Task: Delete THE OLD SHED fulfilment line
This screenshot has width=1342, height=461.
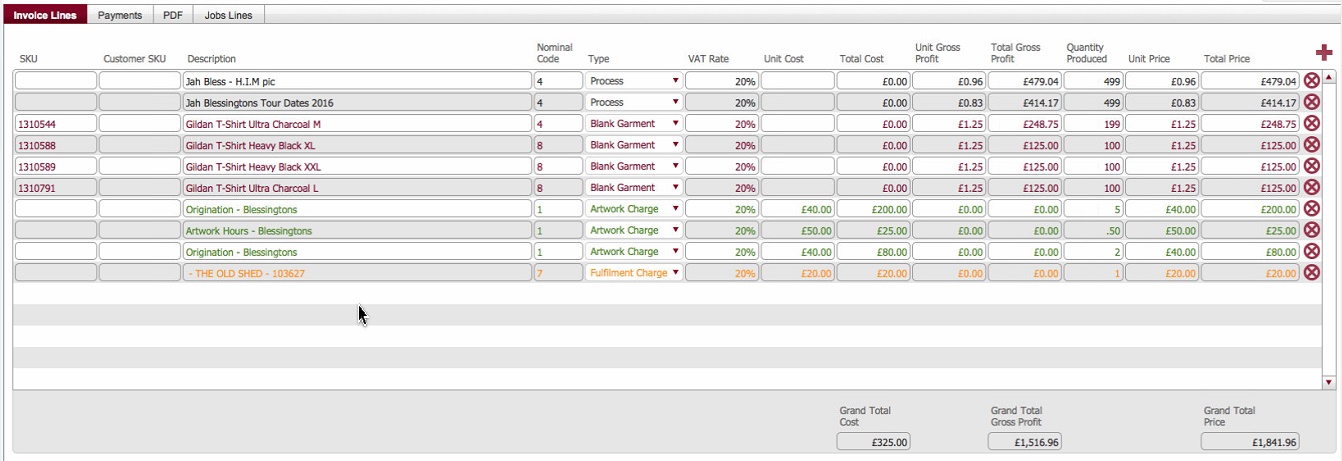Action: [x=1311, y=272]
